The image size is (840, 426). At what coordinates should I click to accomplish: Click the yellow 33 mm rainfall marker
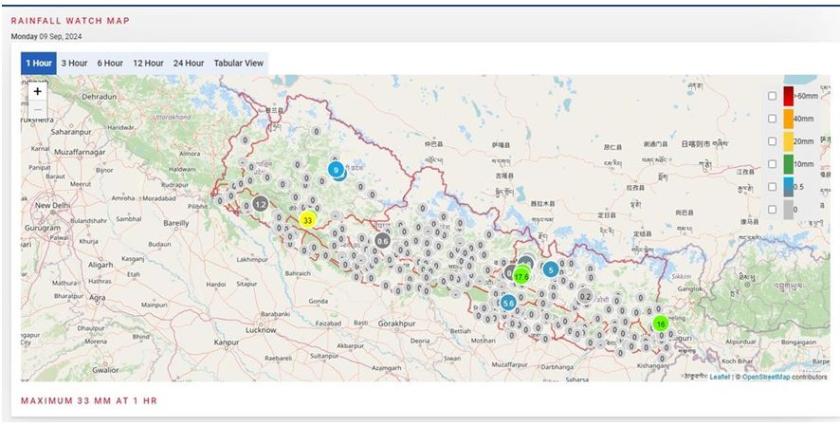tap(308, 220)
